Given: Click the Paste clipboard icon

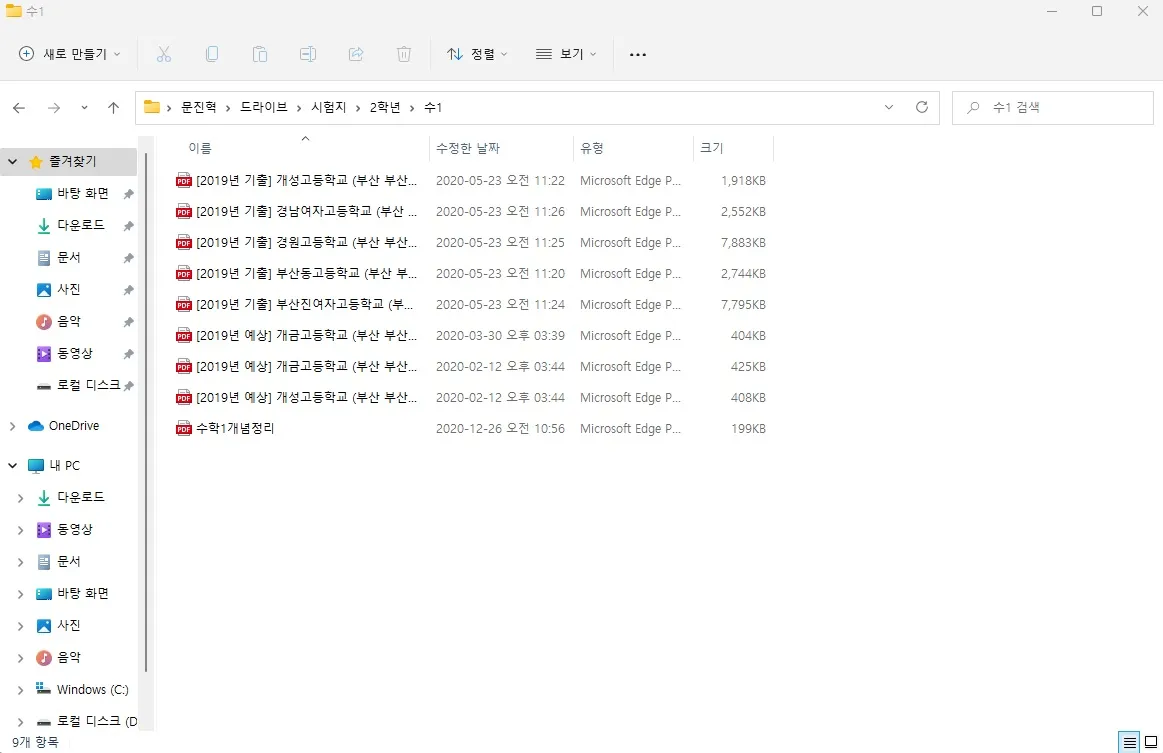Looking at the screenshot, I should (260, 54).
